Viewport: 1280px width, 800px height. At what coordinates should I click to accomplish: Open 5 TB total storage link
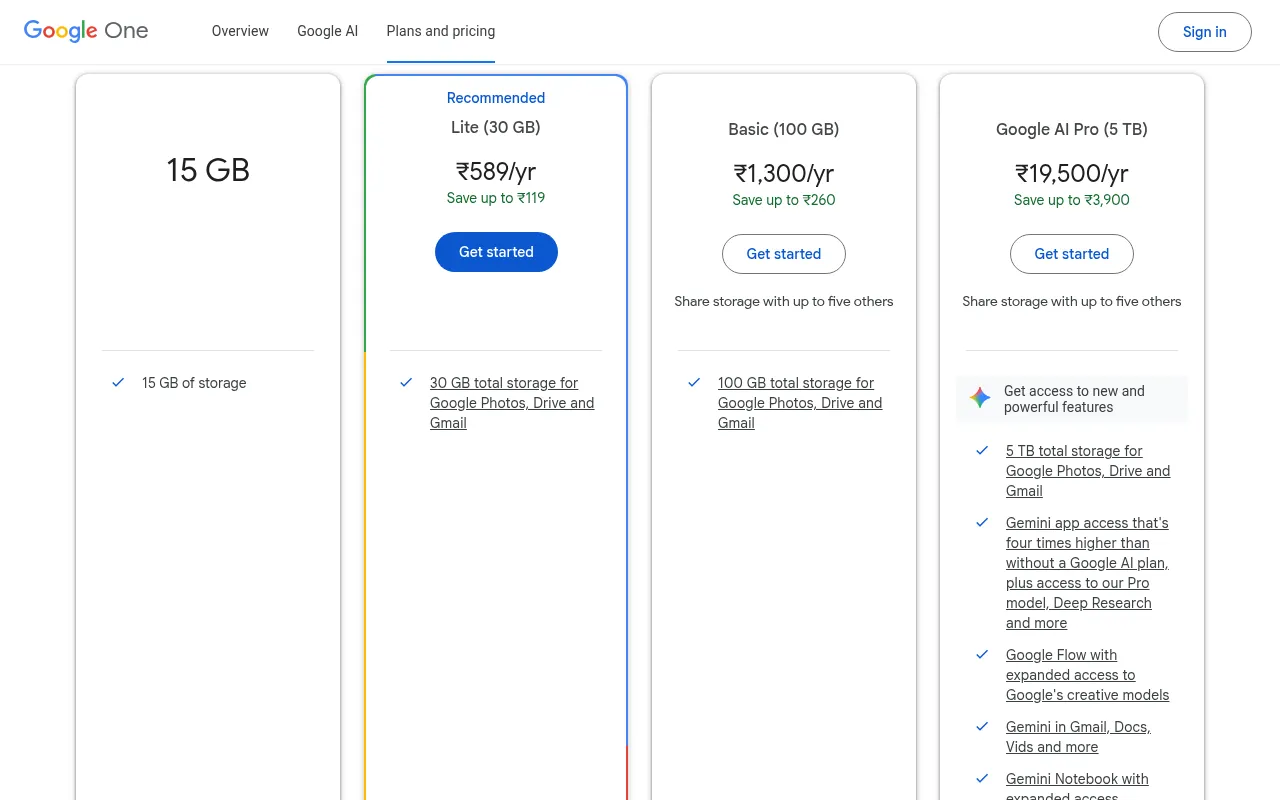[x=1088, y=471]
